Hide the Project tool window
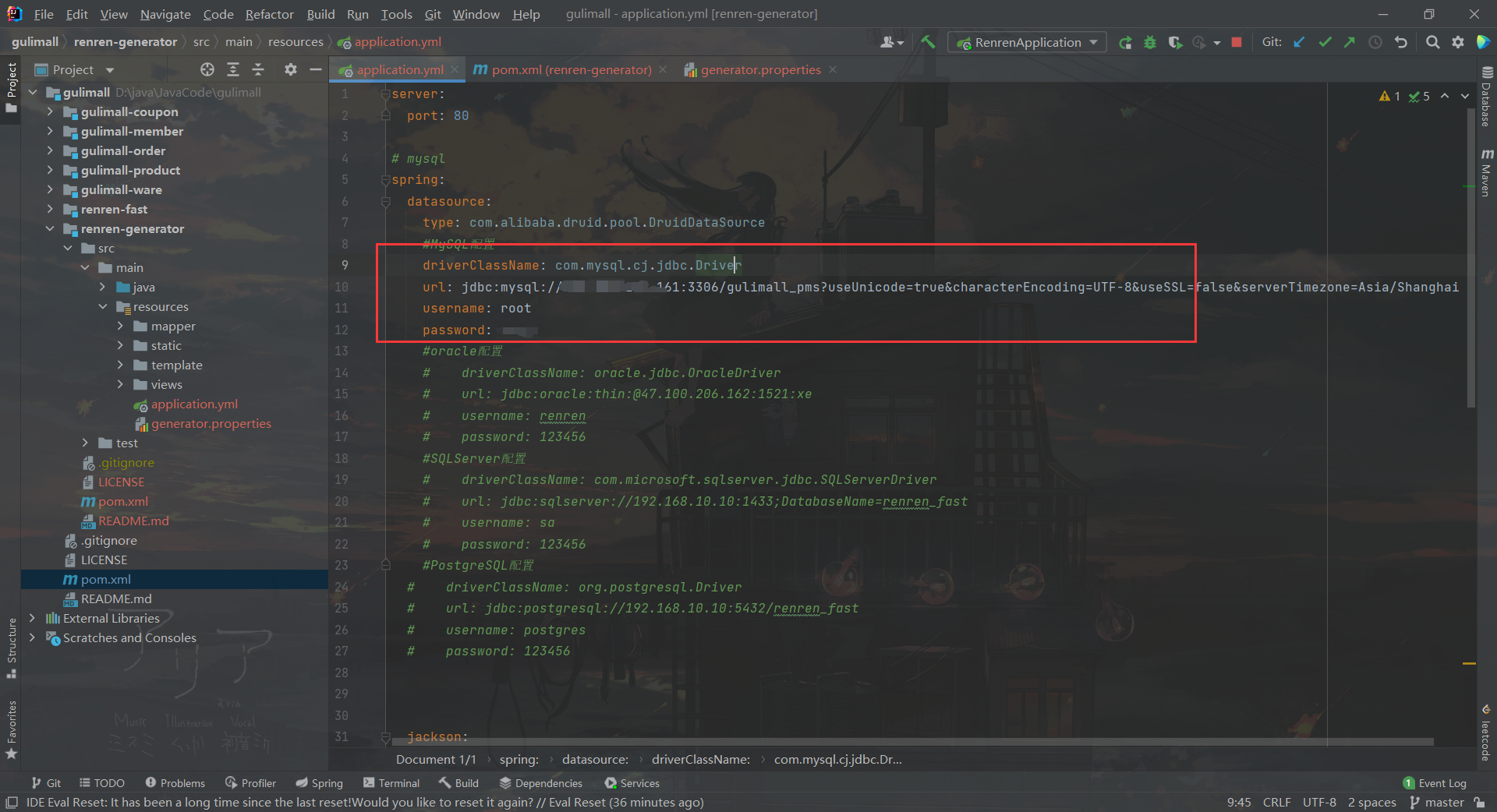 coord(316,69)
